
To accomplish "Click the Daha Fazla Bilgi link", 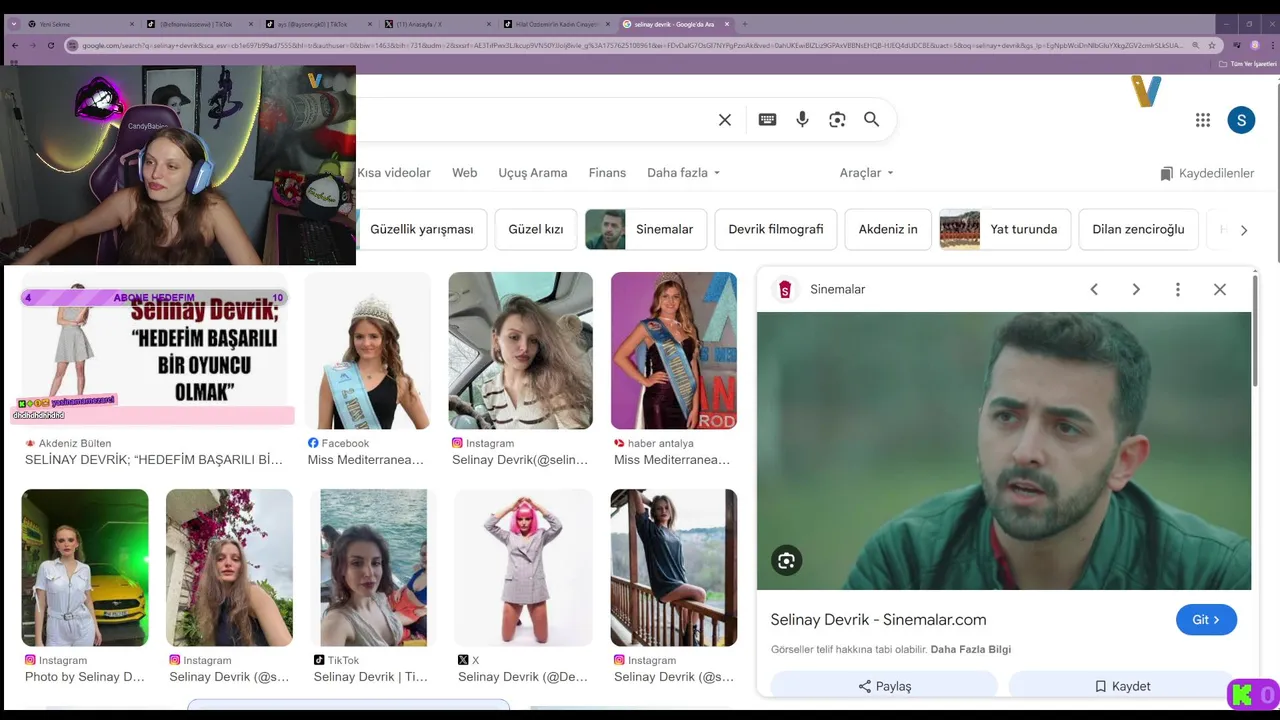I will coord(970,649).
